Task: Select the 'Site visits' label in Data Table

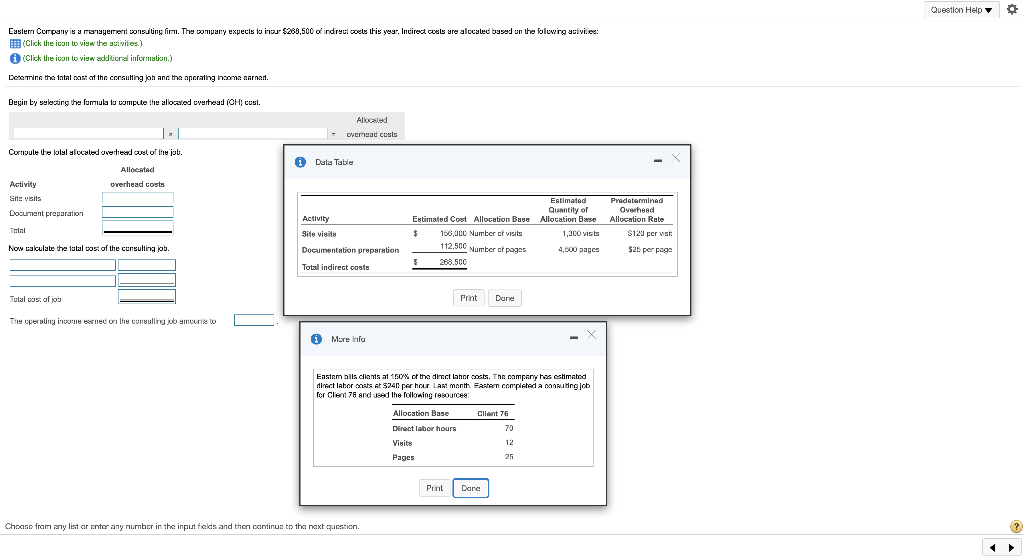Action: (319, 234)
